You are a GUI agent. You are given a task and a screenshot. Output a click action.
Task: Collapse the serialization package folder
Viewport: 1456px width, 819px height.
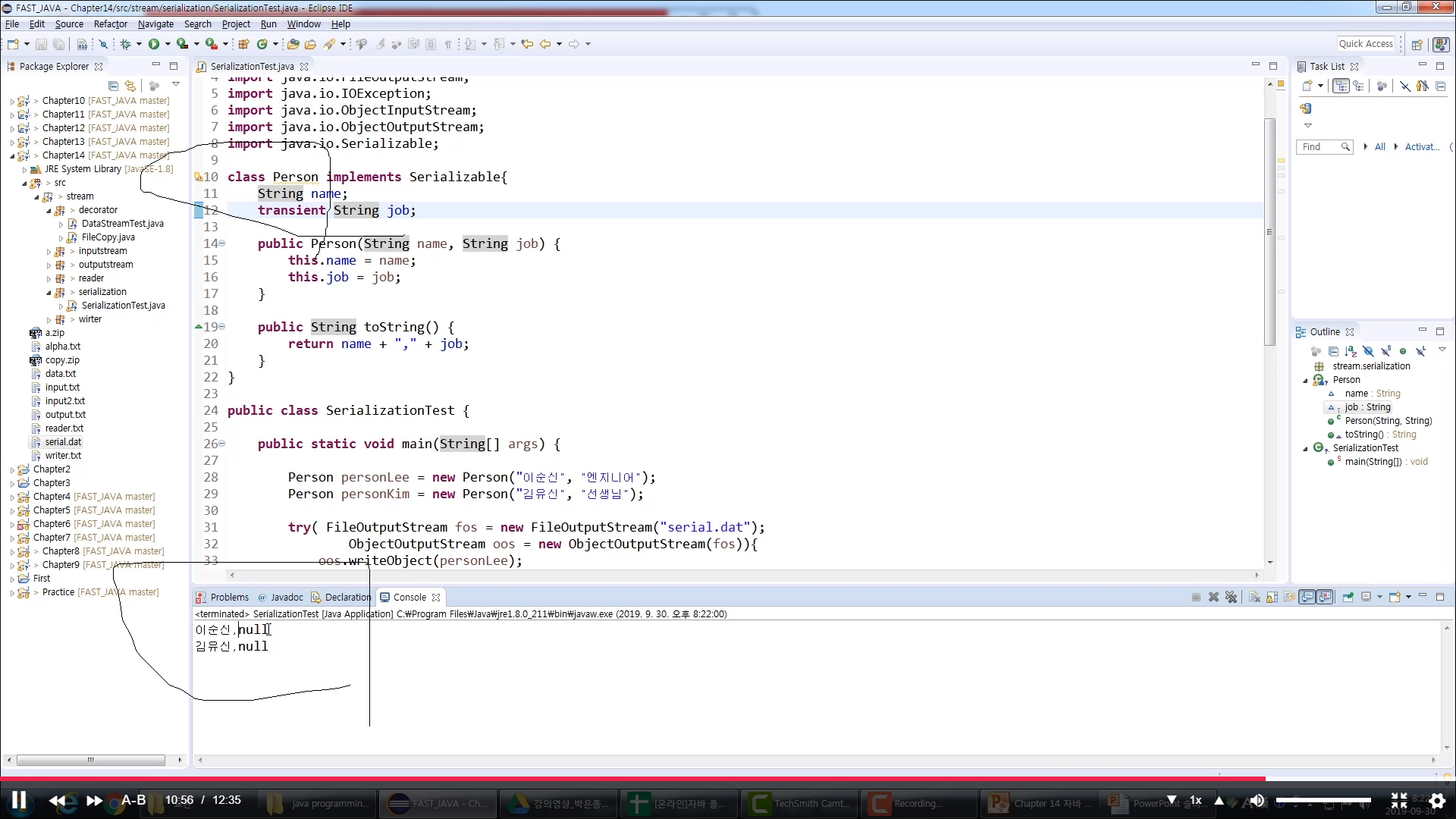pos(49,293)
